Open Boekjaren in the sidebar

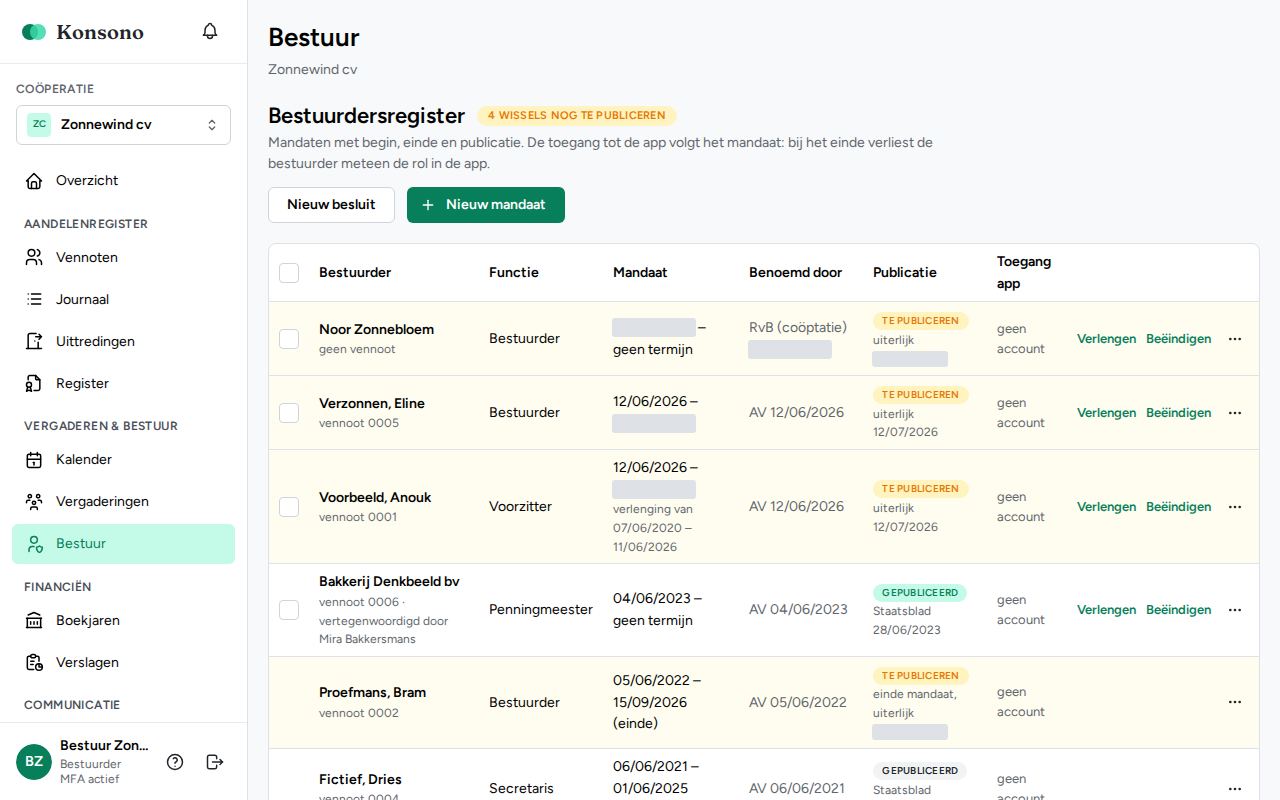click(x=123, y=621)
